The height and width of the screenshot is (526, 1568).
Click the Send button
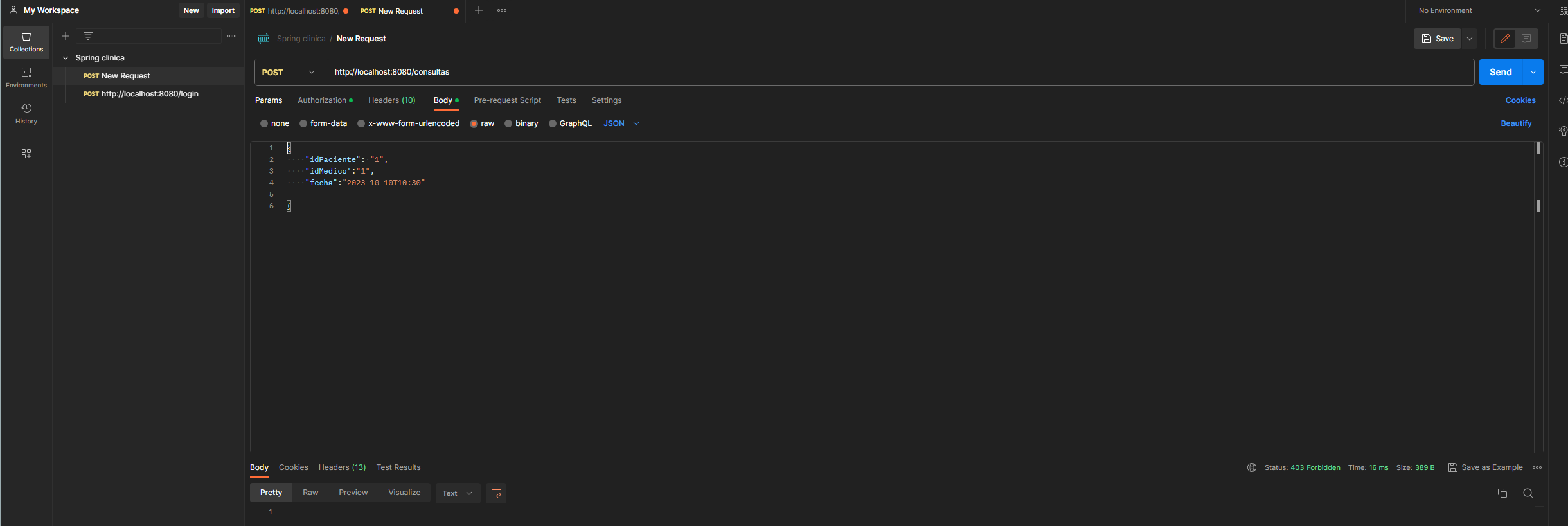[x=1501, y=72]
